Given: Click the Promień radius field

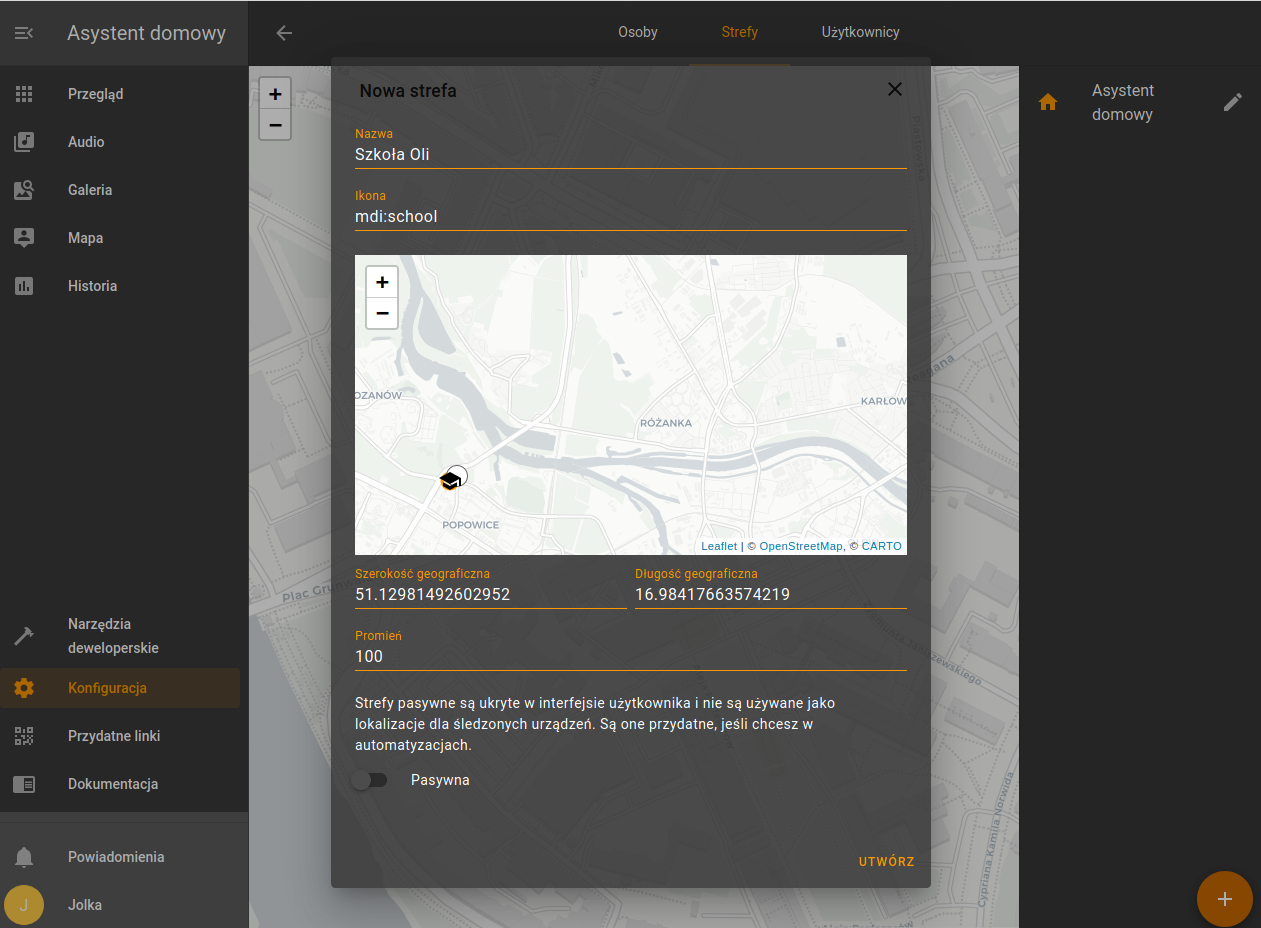Looking at the screenshot, I should (631, 649).
